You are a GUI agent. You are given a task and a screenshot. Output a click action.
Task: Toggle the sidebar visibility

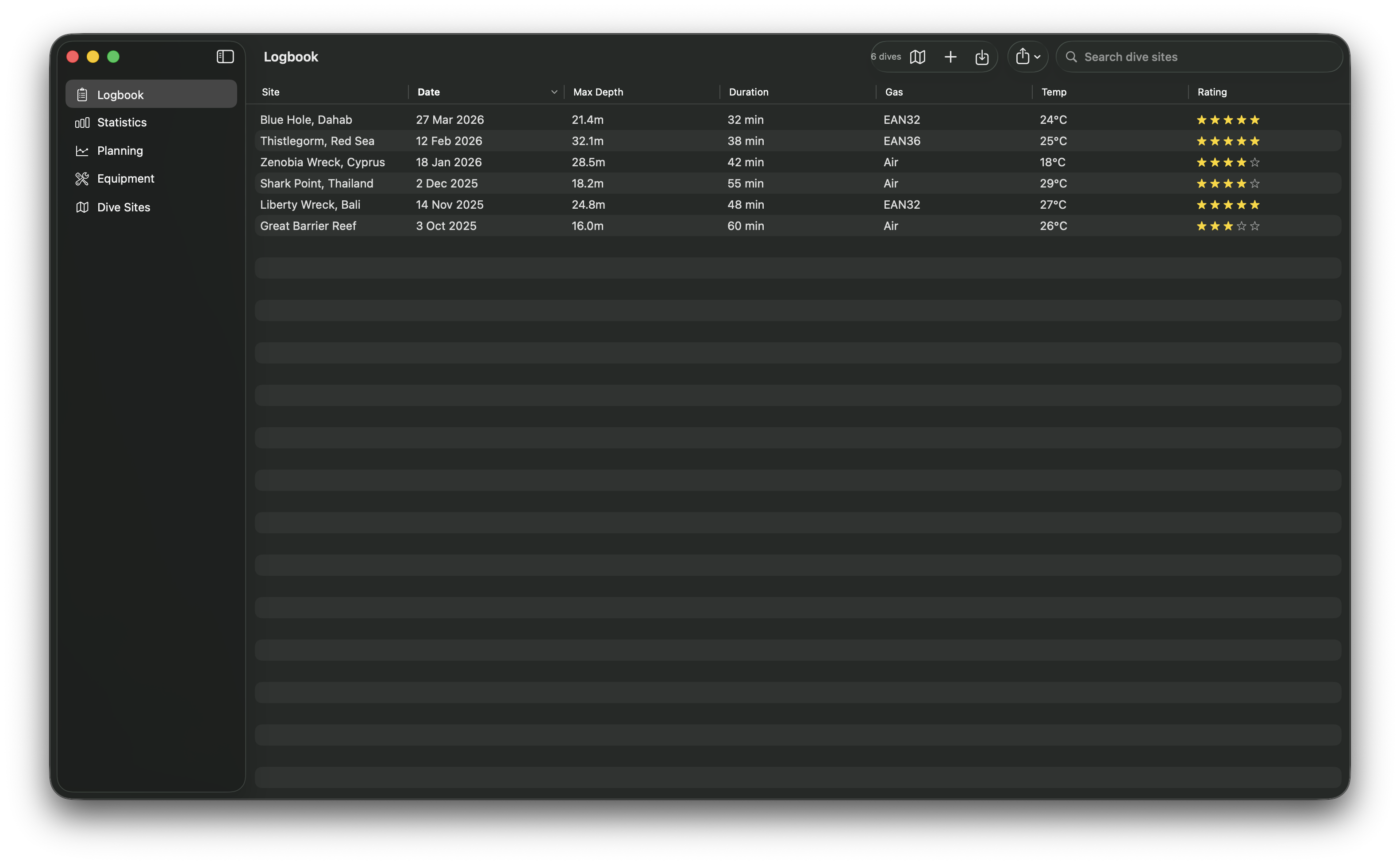click(x=225, y=56)
